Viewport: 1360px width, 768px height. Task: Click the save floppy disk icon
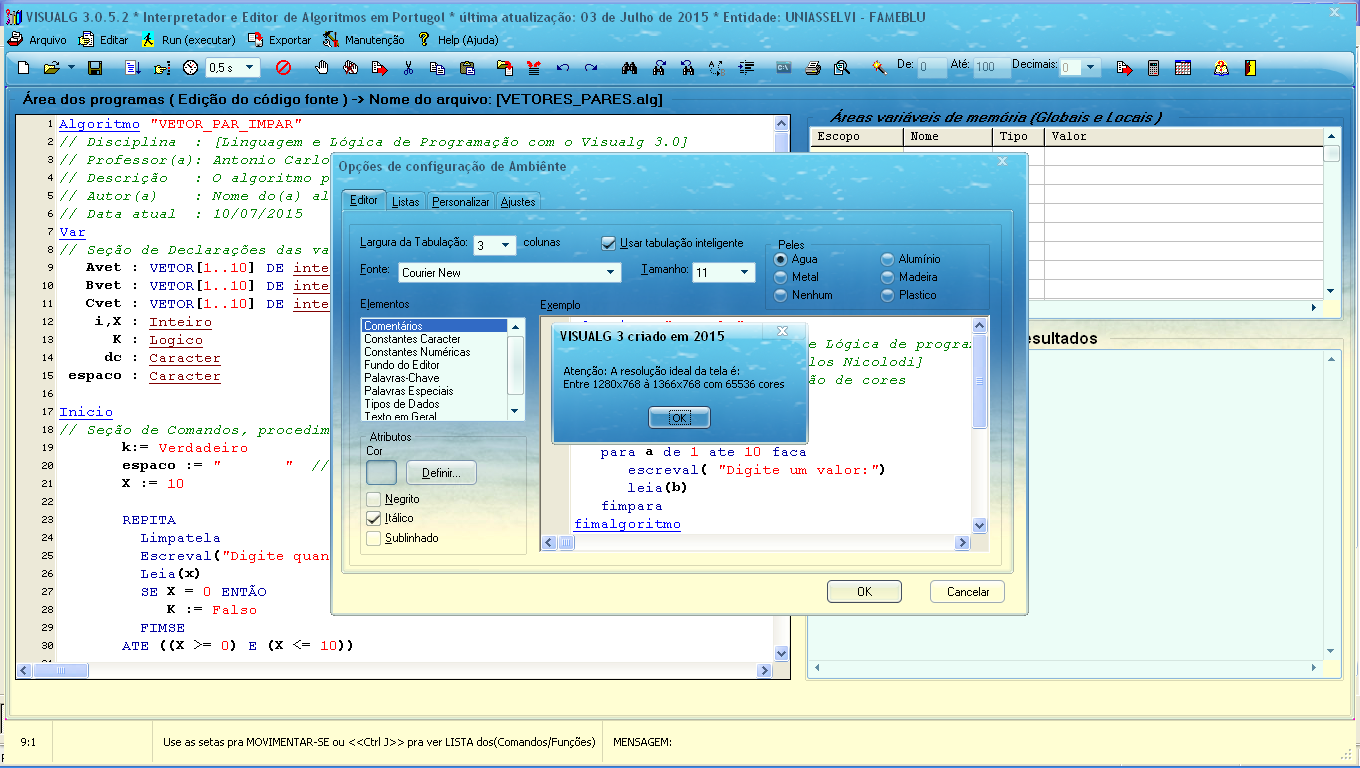coord(95,68)
